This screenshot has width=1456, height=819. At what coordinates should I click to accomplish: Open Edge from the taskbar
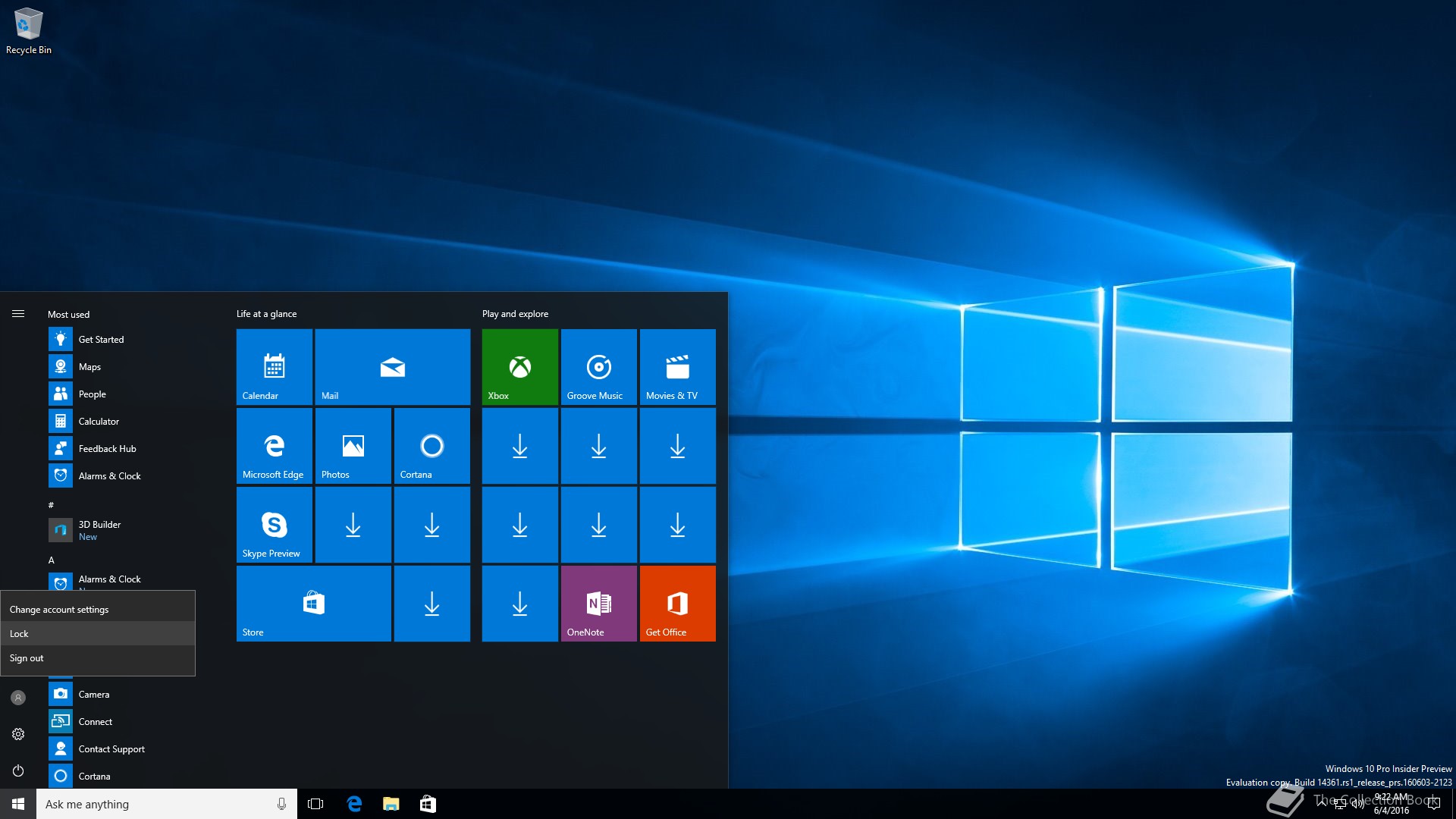coord(354,804)
